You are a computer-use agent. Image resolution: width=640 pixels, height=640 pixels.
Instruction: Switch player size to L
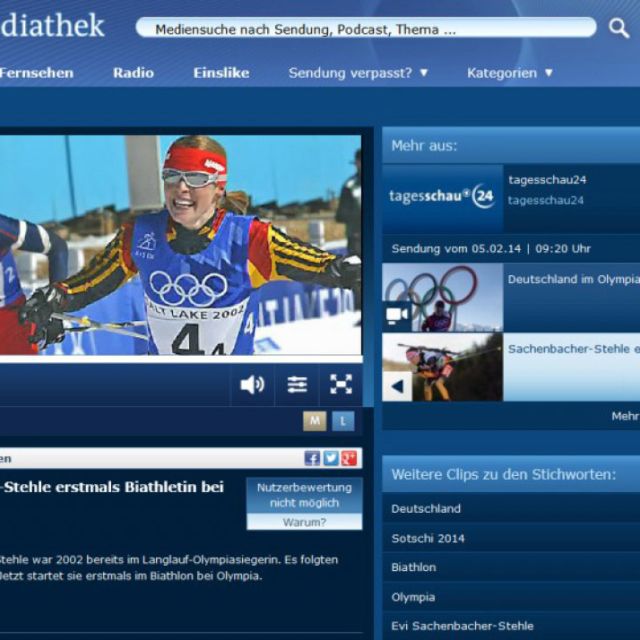(343, 421)
